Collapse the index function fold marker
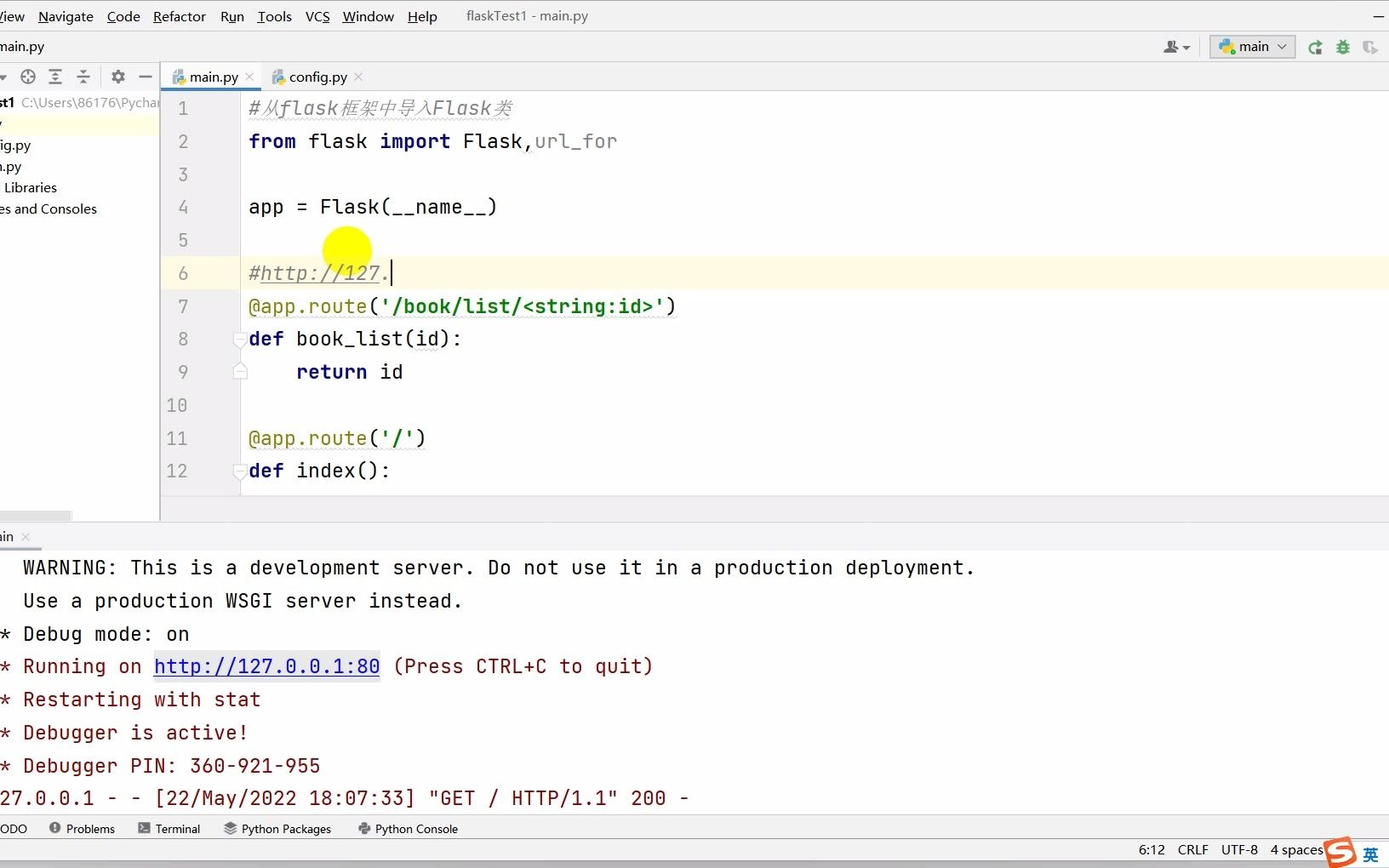Viewport: 1389px width, 868px height. tap(240, 471)
